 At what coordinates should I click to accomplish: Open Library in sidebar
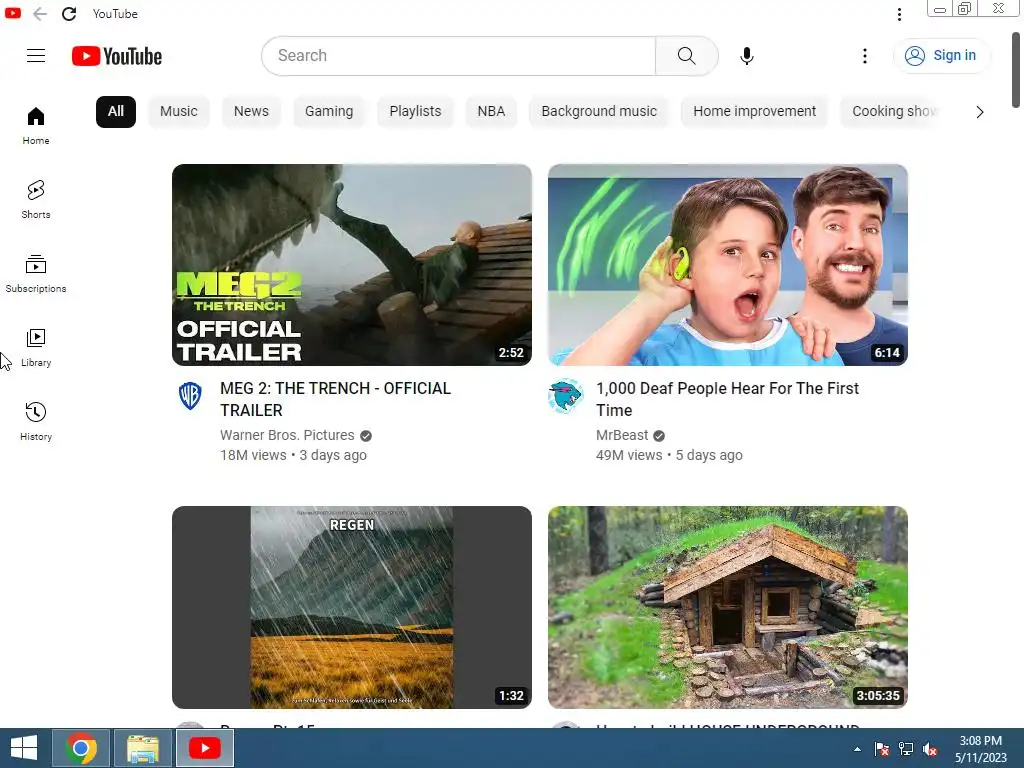(x=36, y=347)
